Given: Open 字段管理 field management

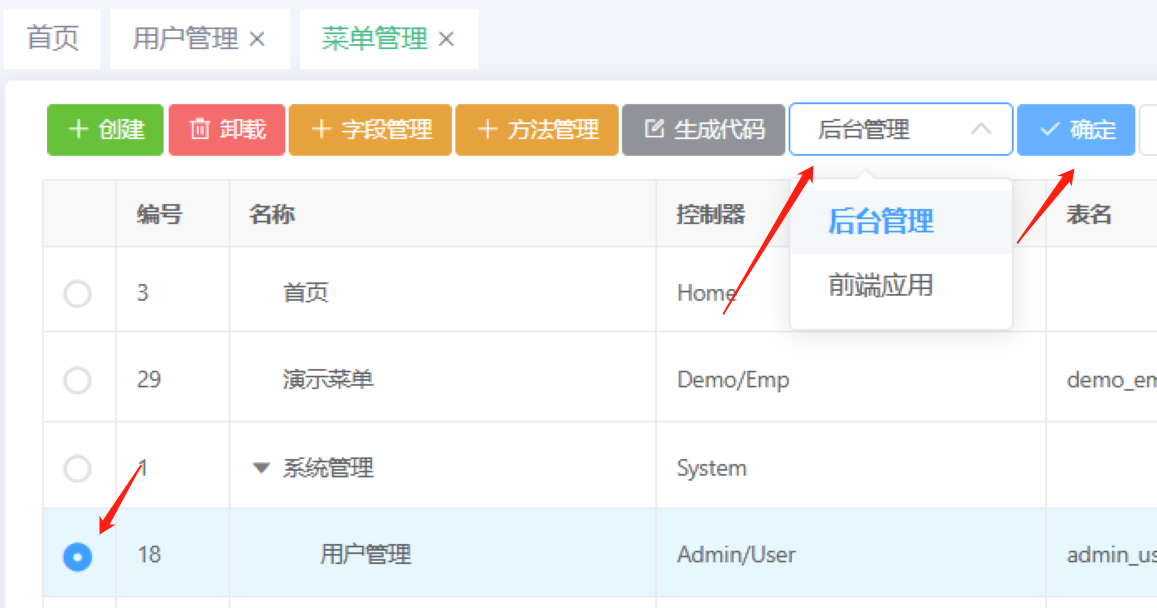Looking at the screenshot, I should click(370, 130).
